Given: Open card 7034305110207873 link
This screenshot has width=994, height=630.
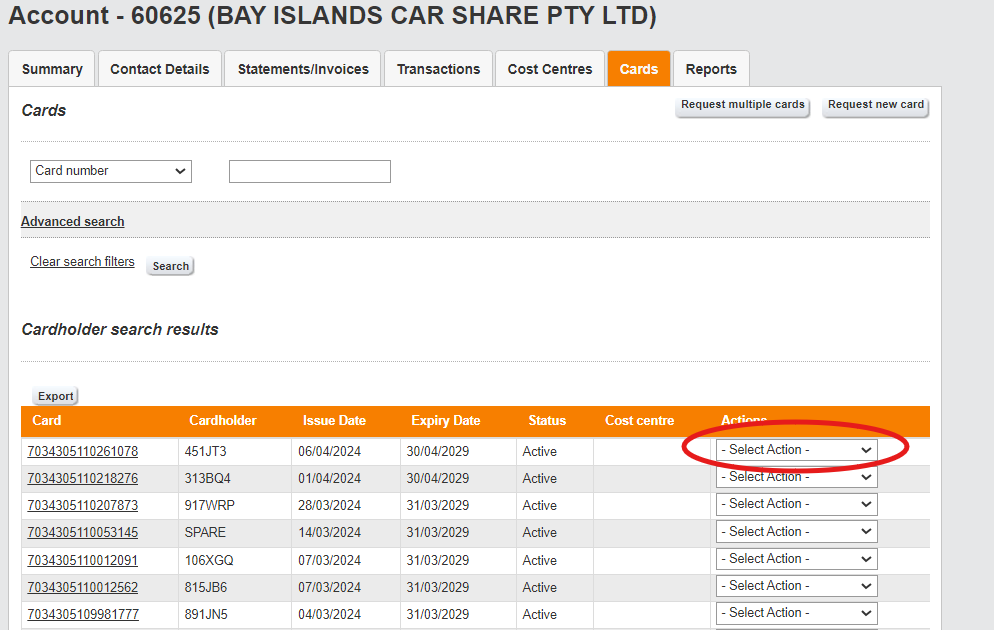Looking at the screenshot, I should point(82,506).
